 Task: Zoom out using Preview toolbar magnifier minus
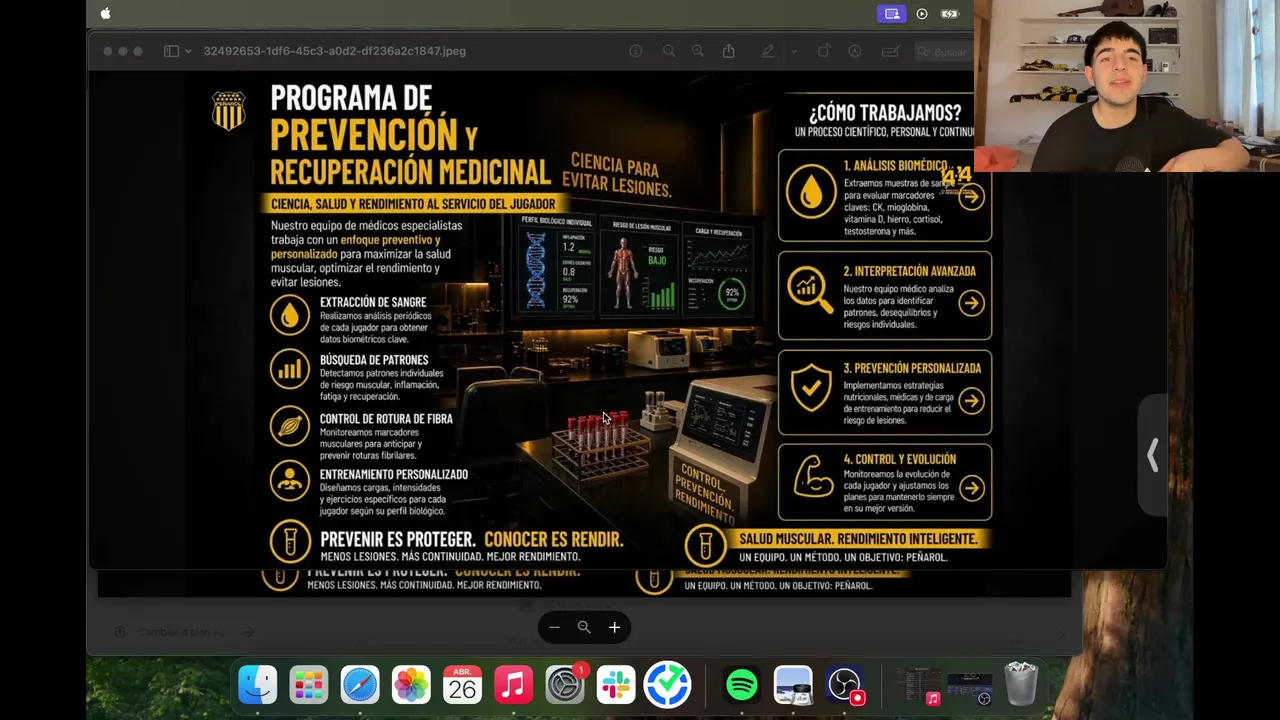pos(668,51)
